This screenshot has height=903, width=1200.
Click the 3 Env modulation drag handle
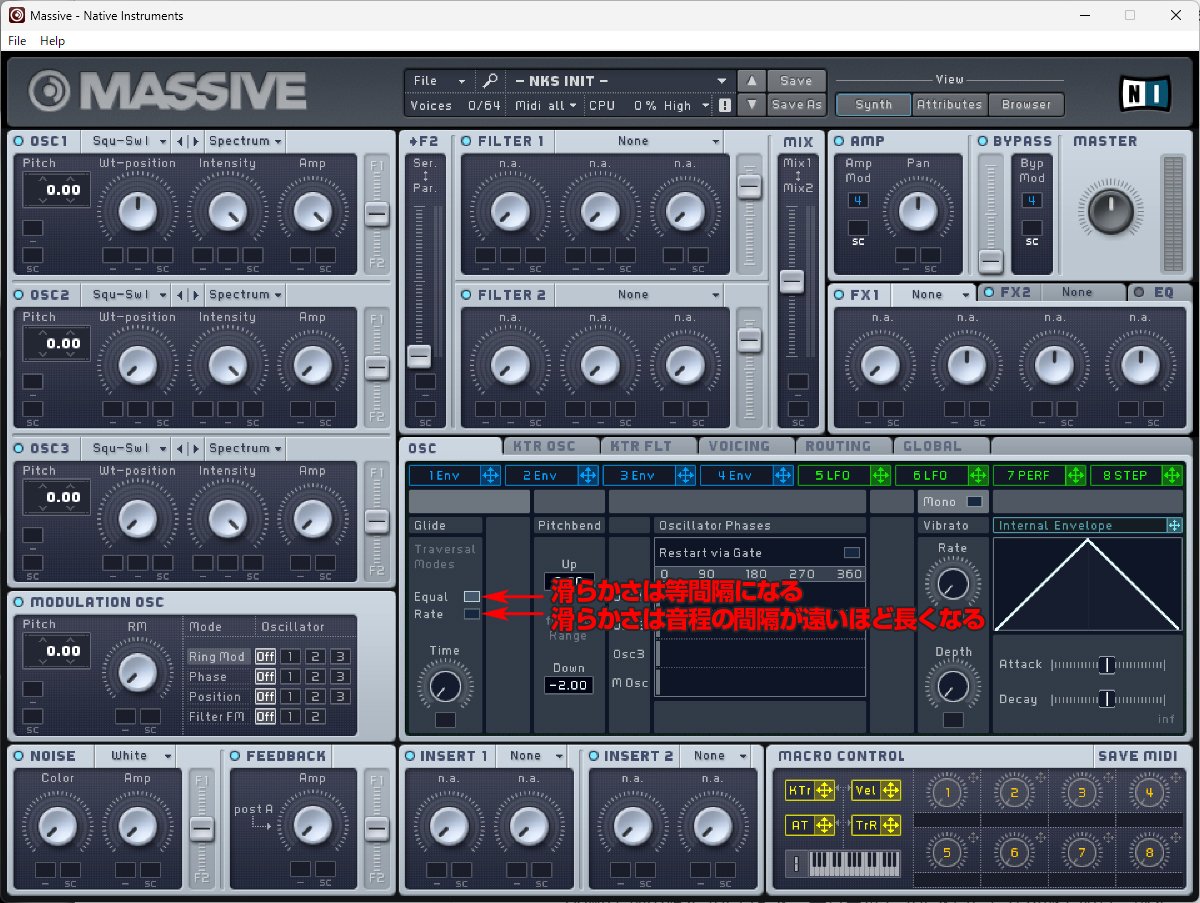tap(685, 475)
